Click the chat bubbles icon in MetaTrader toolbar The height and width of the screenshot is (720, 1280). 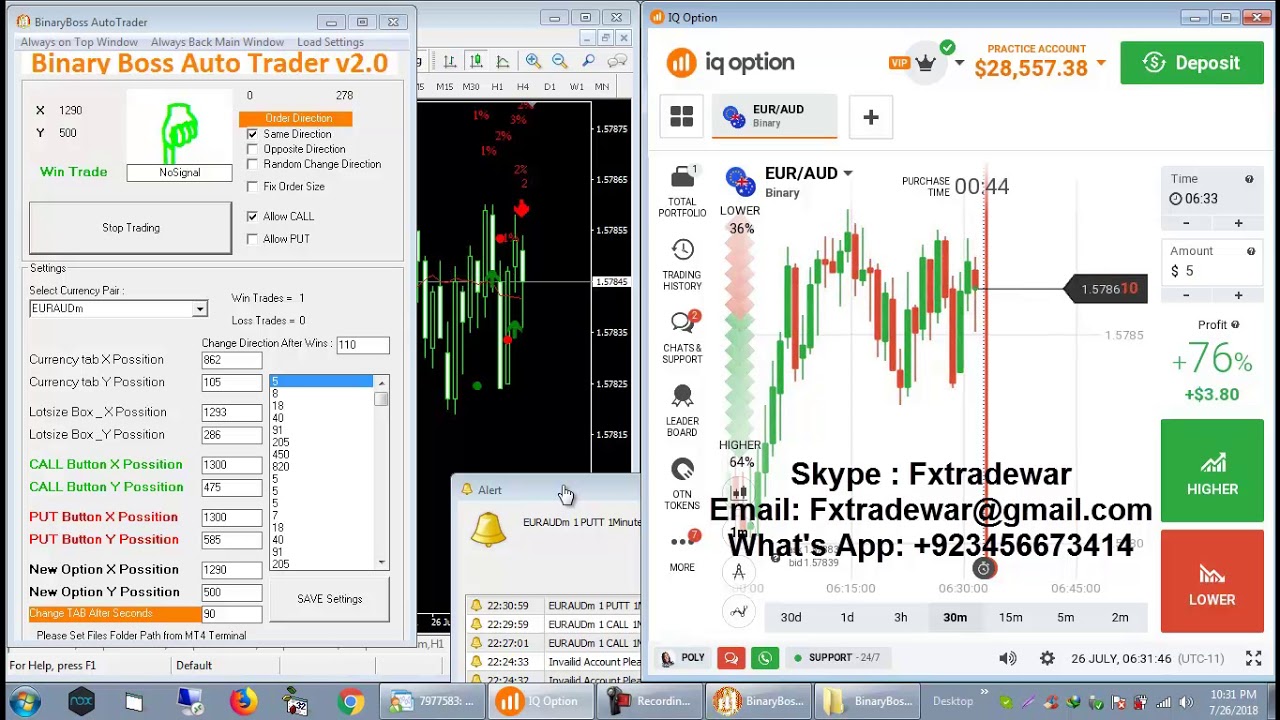[x=616, y=62]
